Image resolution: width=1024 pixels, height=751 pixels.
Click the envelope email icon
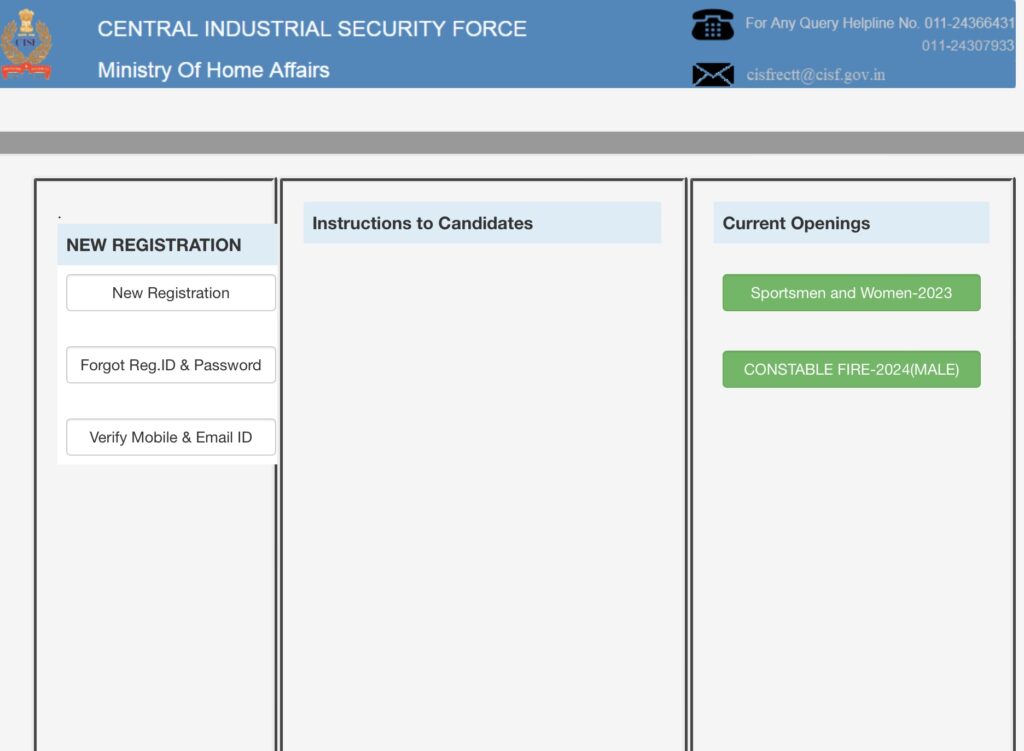(712, 74)
